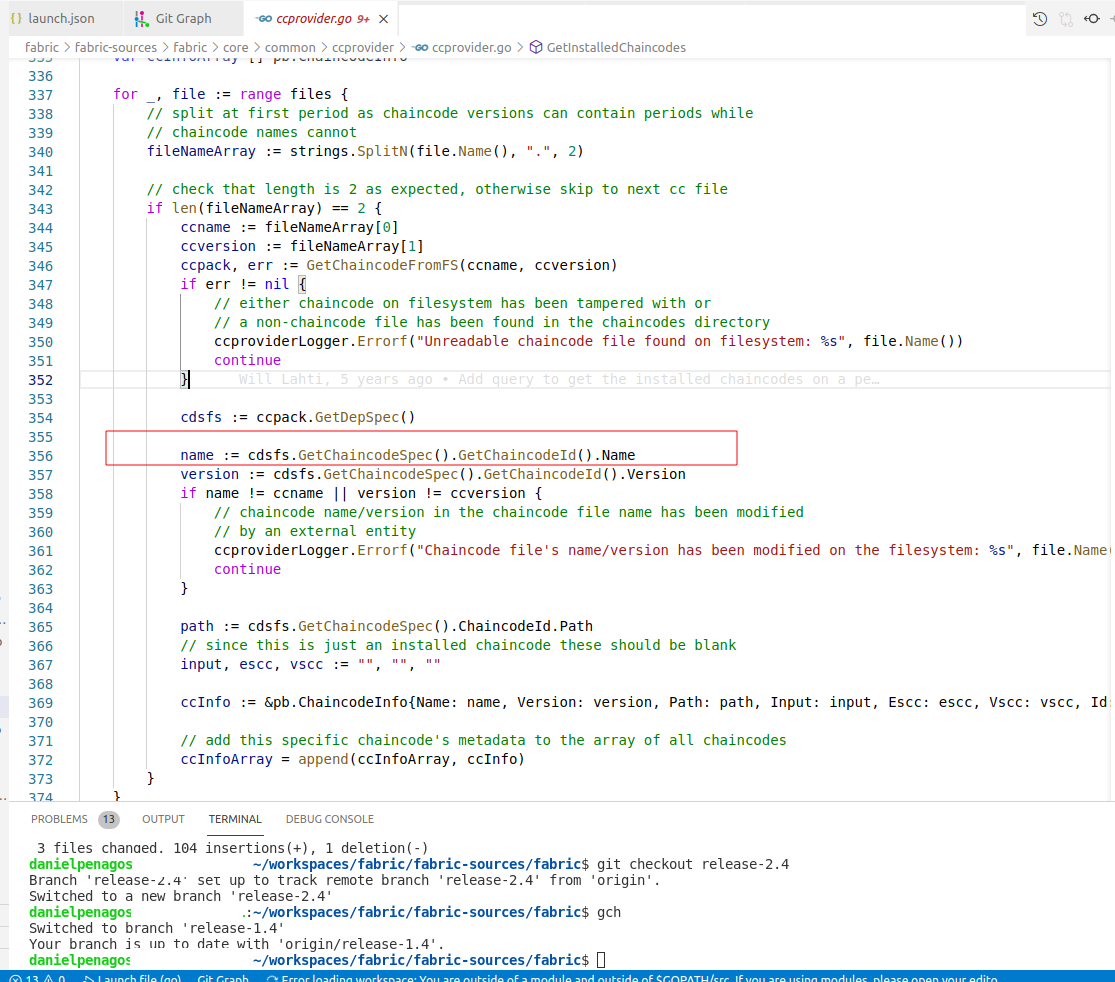Toggle Problems panel by clicking its badge
Image resolution: width=1115 pixels, height=982 pixels.
(109, 819)
